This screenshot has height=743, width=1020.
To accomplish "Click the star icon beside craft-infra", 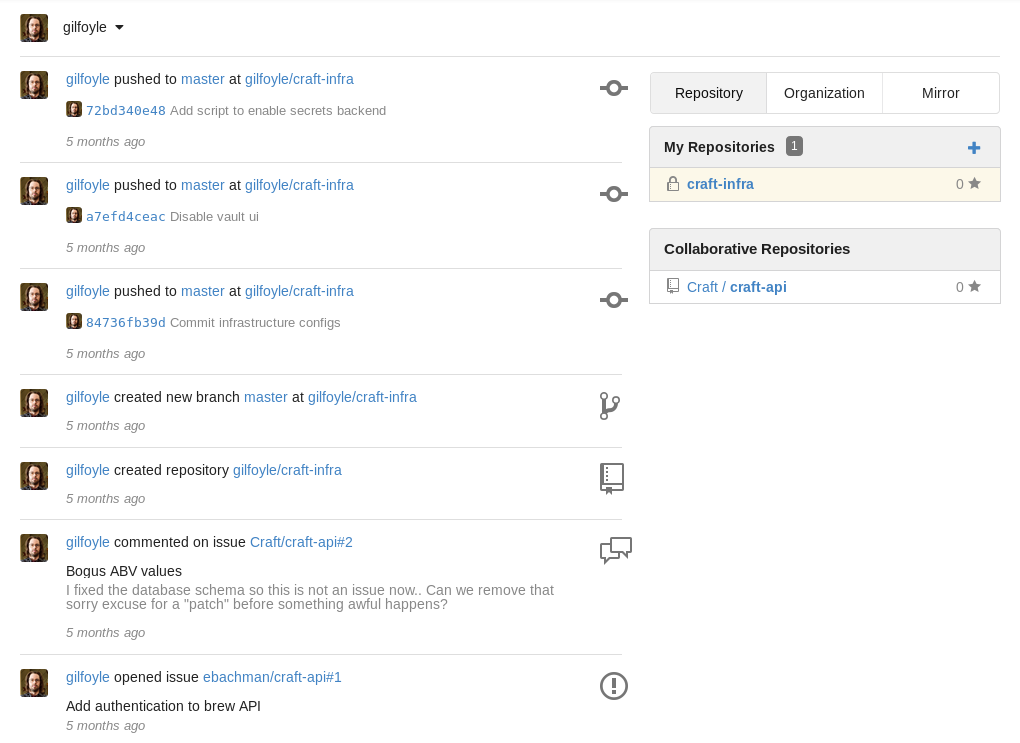I will coord(975,184).
